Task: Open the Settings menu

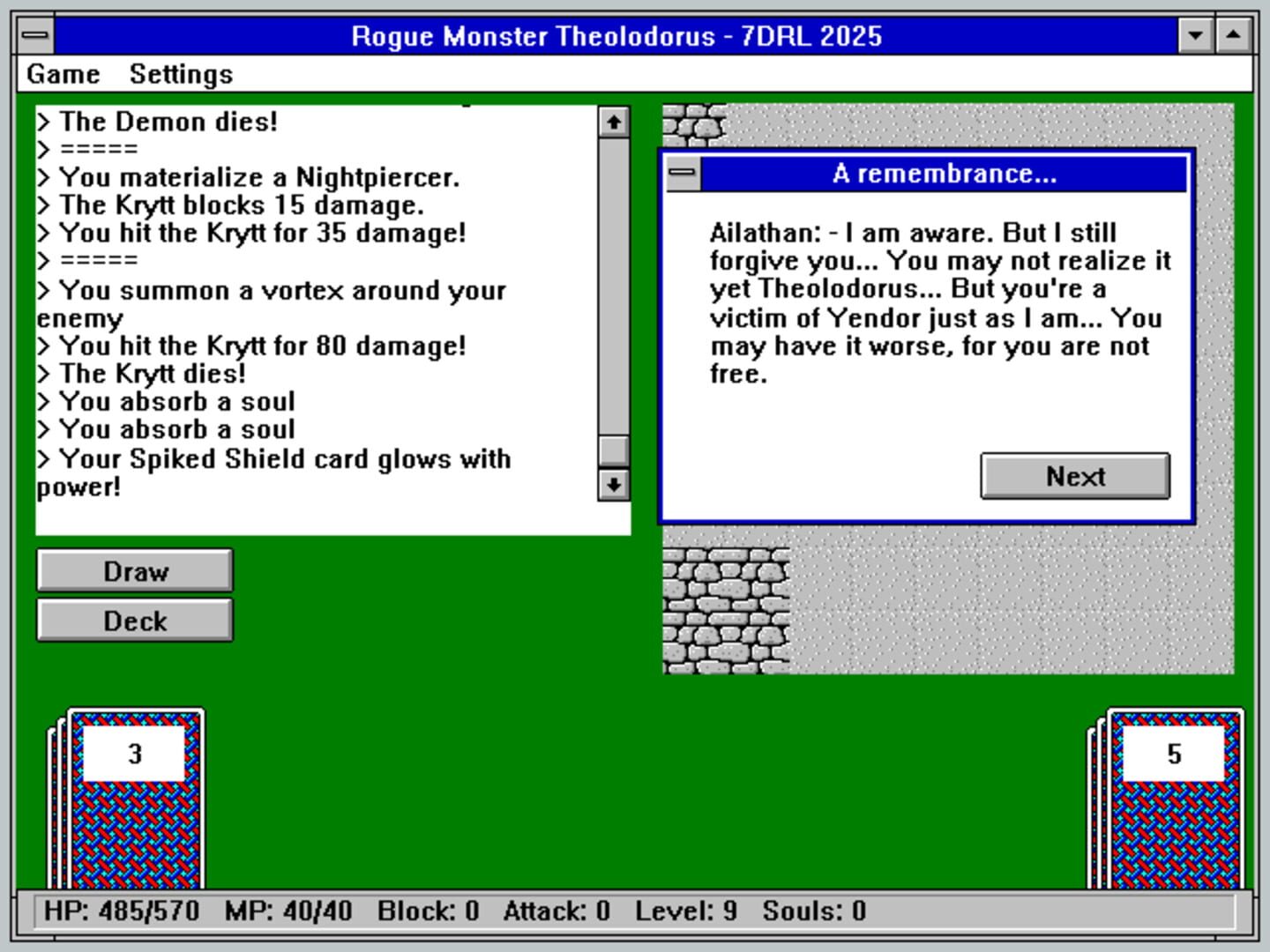Action: (181, 74)
